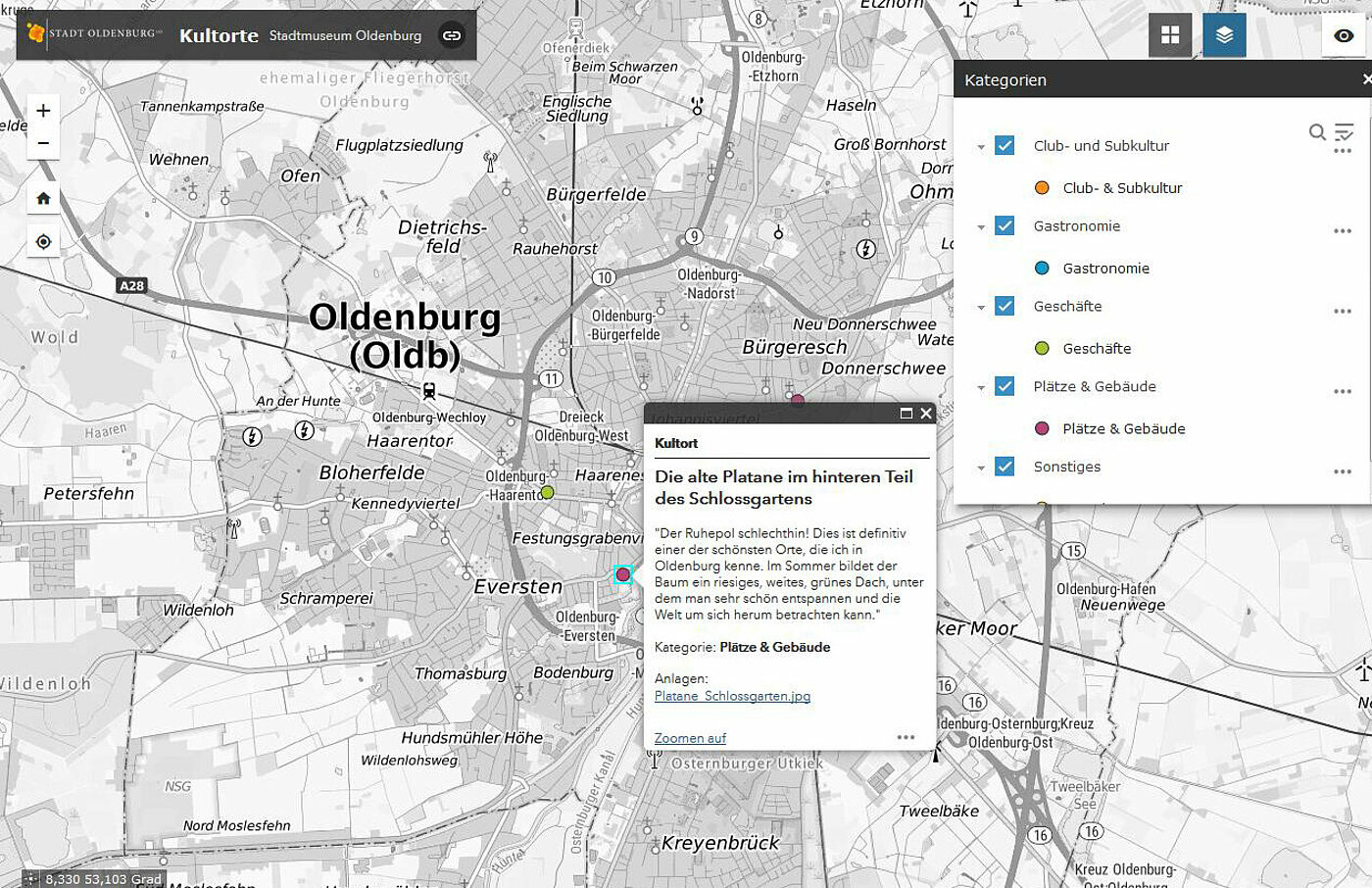Click orange Club- & Subkultur legend swatch
Screen dimensions: 1372x888
1042,187
